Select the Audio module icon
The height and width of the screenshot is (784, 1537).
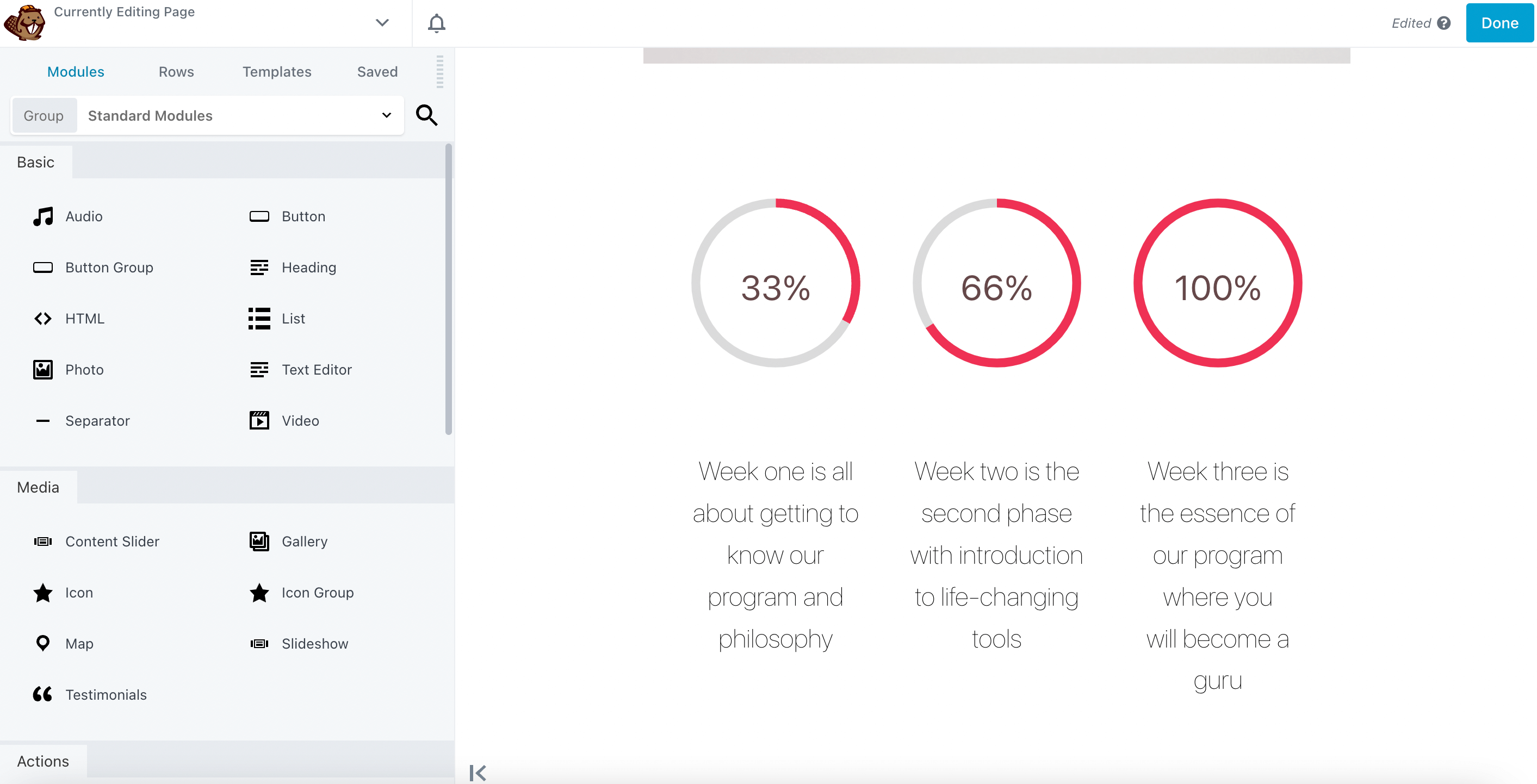pyautogui.click(x=43, y=216)
